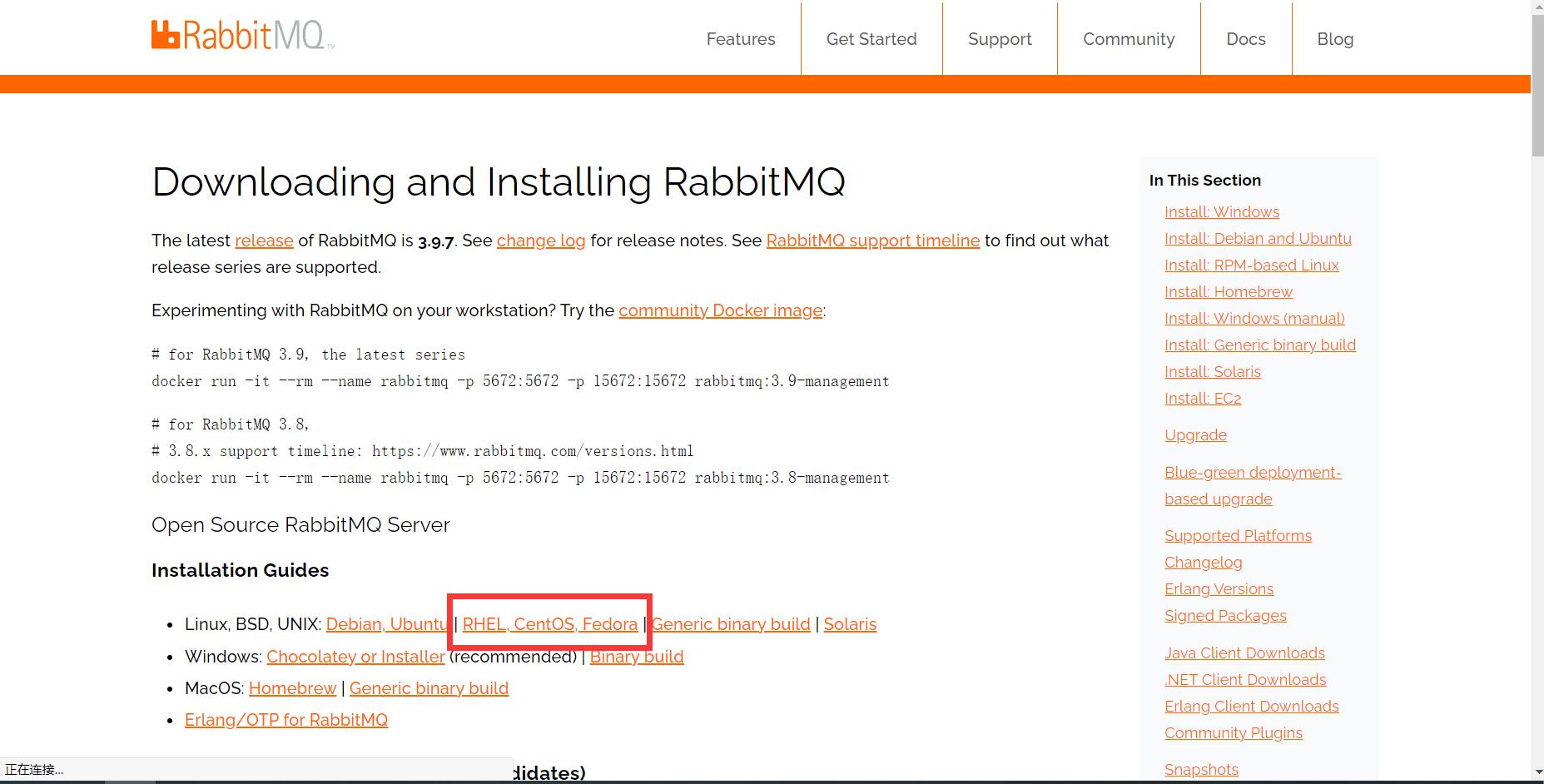Click the 'Open Source RabbitMQ Server' heading
Screen dimensions: 1544x784
pos(300,525)
